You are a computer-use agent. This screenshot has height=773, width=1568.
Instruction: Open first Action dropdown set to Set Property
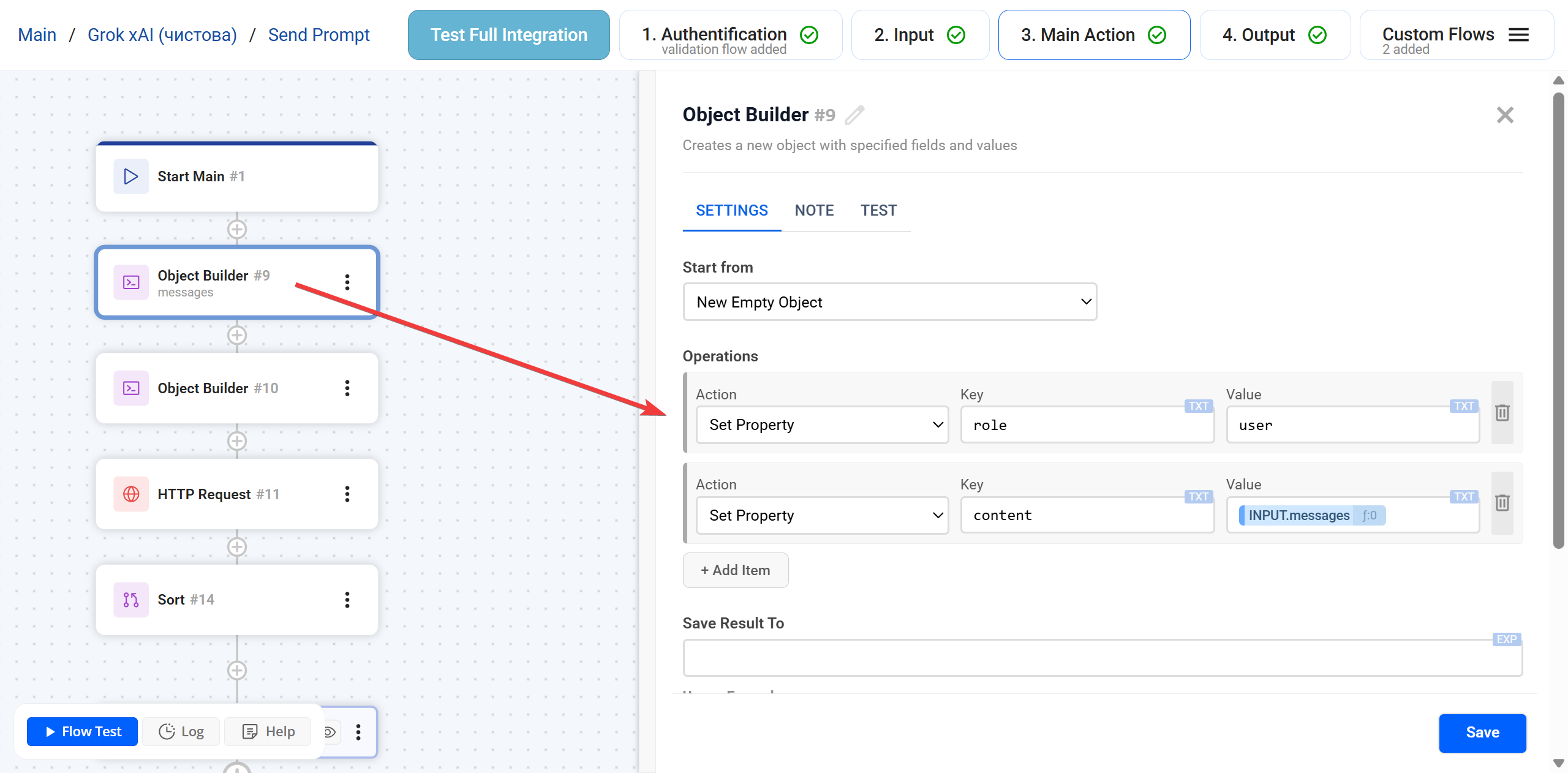click(822, 425)
